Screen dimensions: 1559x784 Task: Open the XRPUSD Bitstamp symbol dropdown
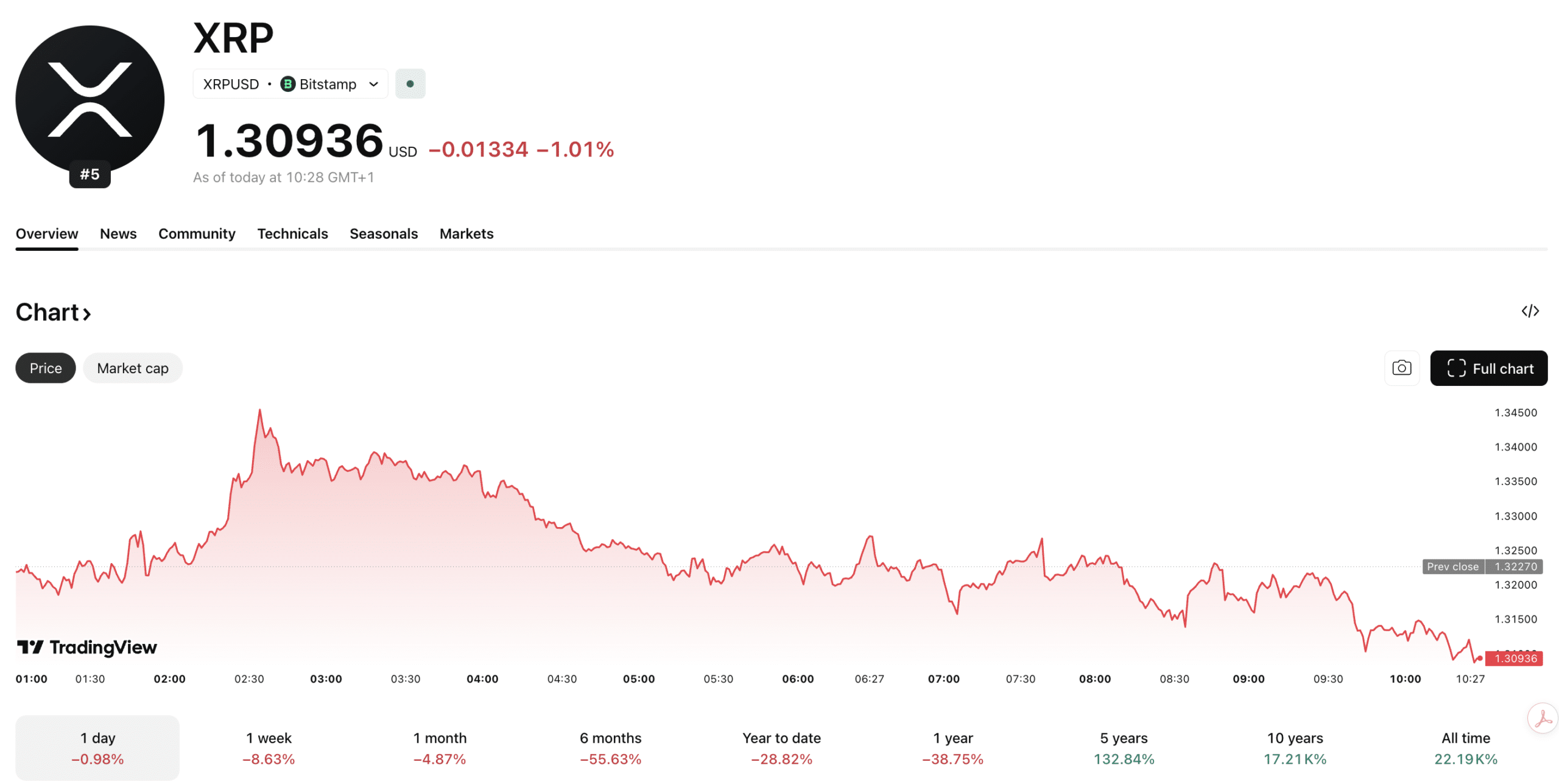click(290, 84)
